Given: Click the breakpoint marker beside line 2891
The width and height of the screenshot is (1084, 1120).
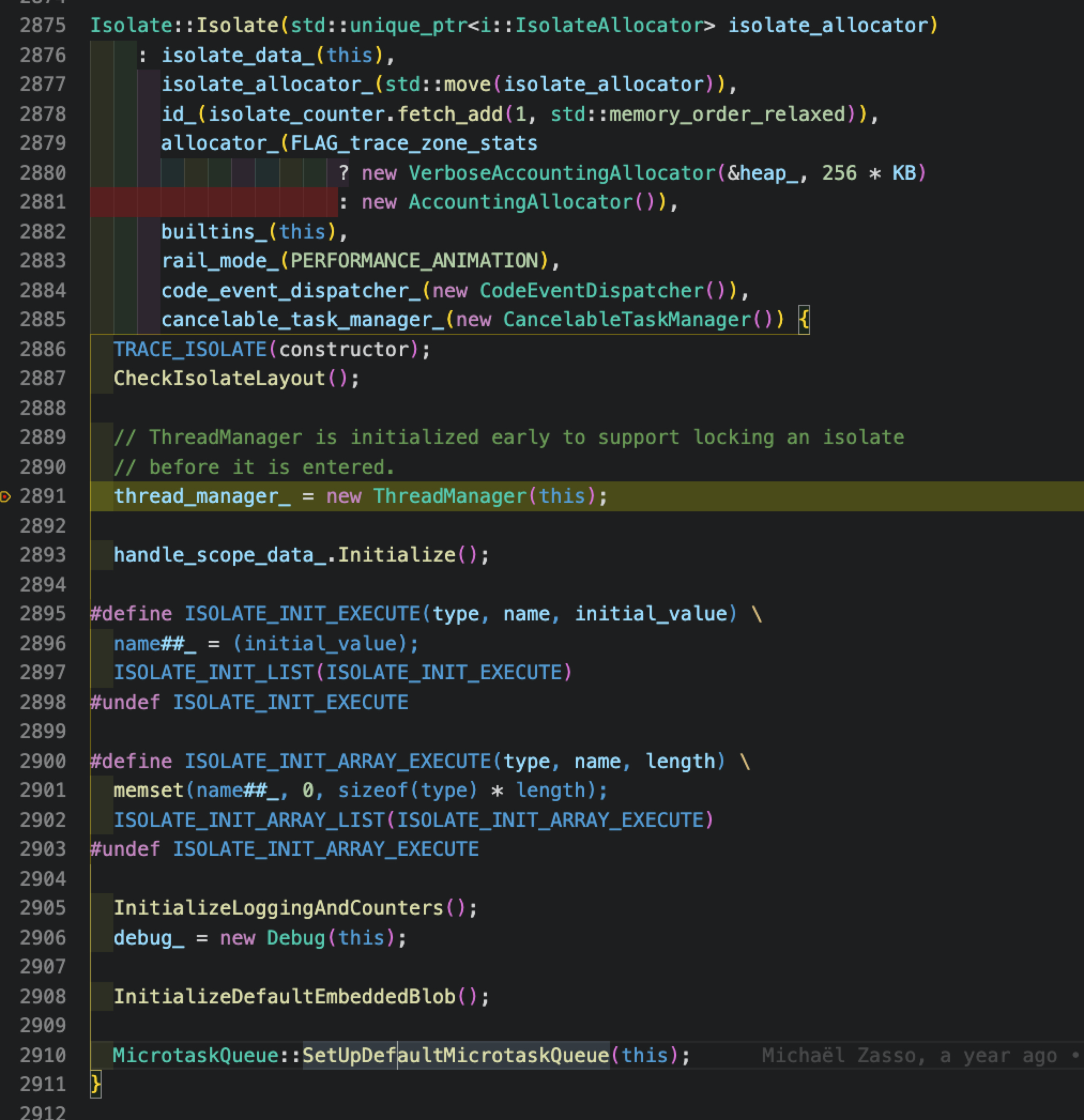Looking at the screenshot, I should click(6, 496).
